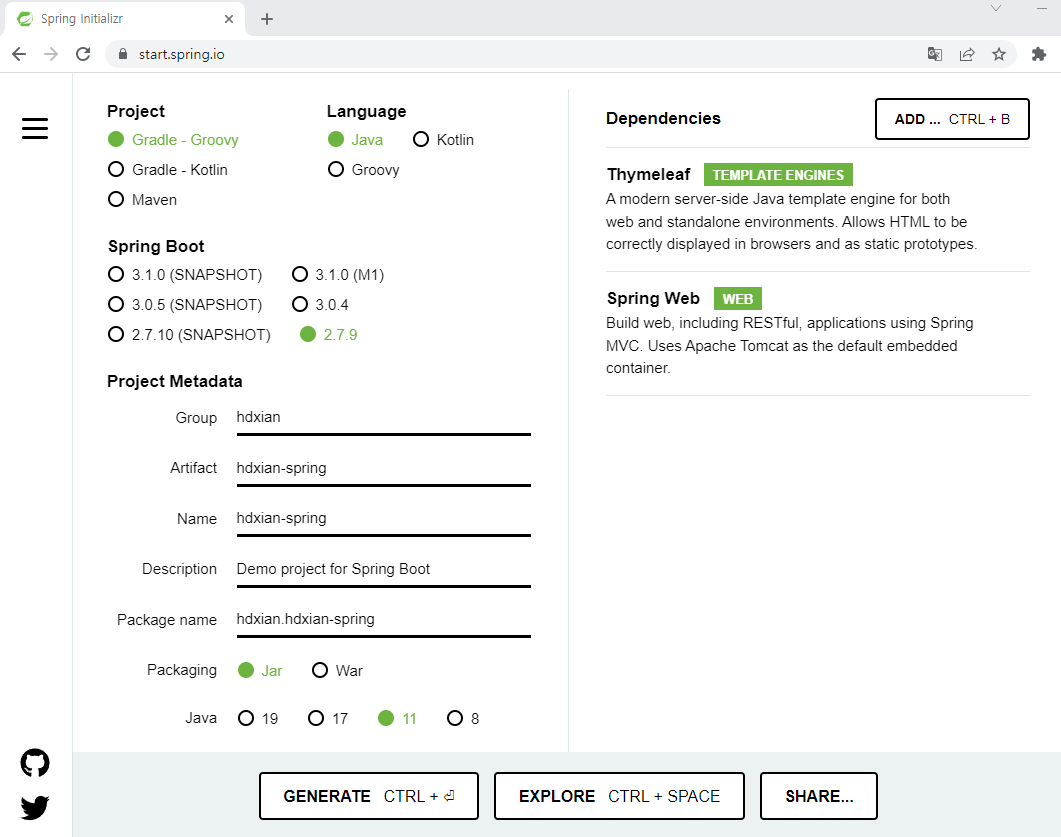Bookmark page with the star icon
The width and height of the screenshot is (1061, 837).
[999, 54]
